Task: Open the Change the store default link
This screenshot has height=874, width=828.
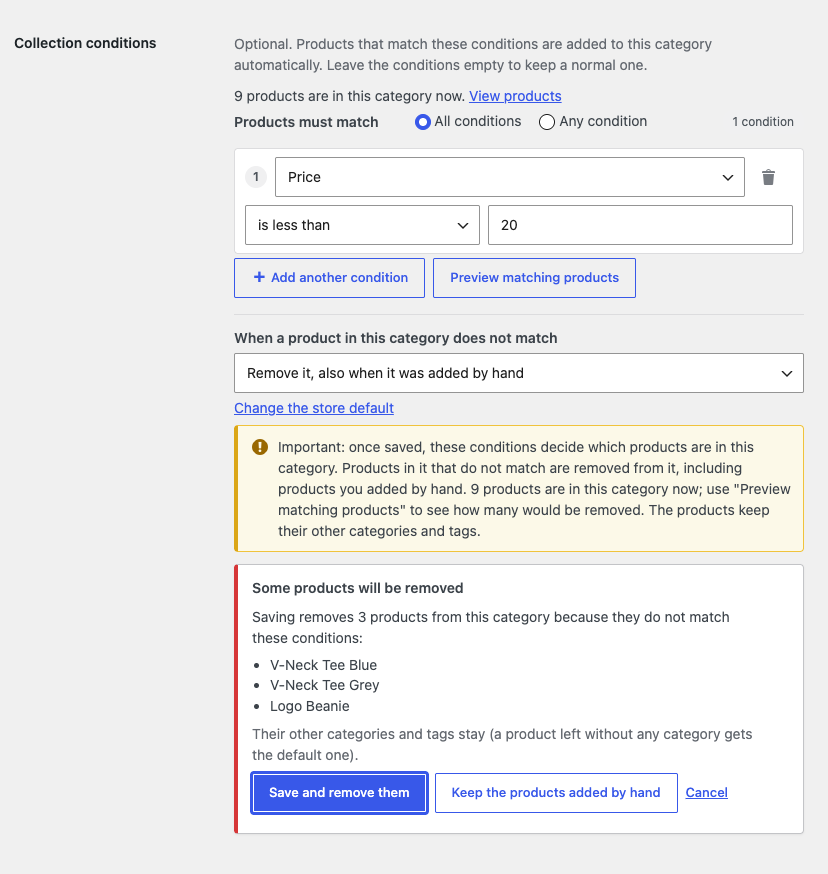Action: (314, 408)
